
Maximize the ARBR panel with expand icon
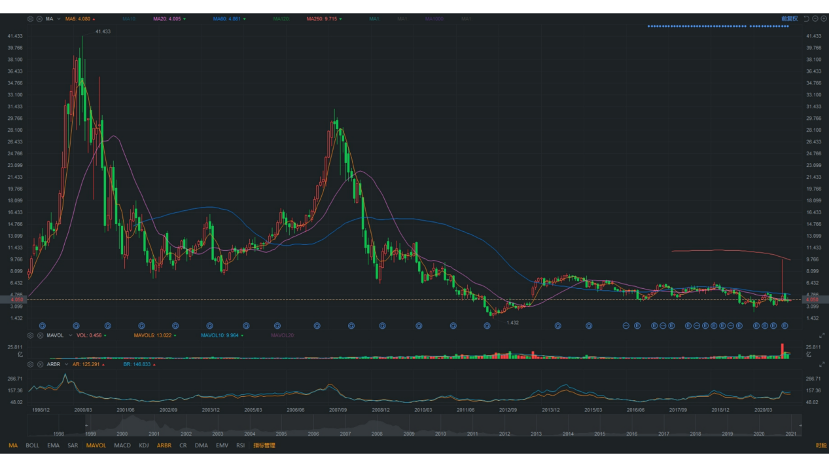coord(822,365)
